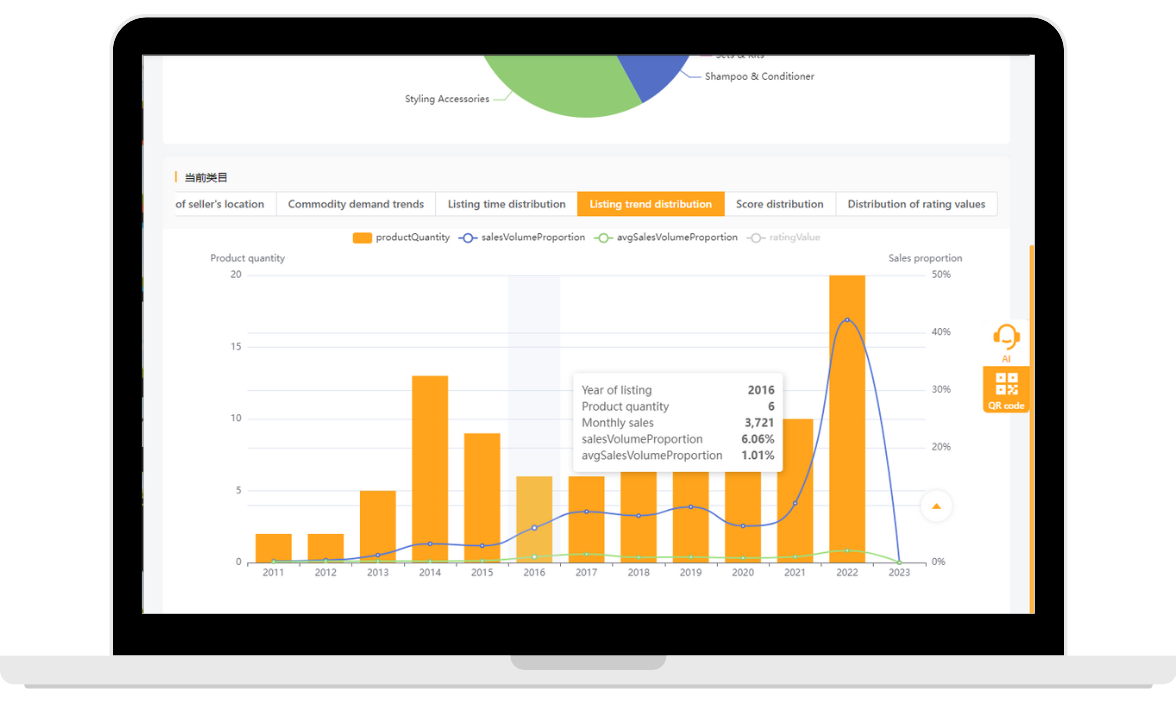Click the productQuantity orange swatch in the legend
The width and height of the screenshot is (1176, 706).
coord(362,237)
